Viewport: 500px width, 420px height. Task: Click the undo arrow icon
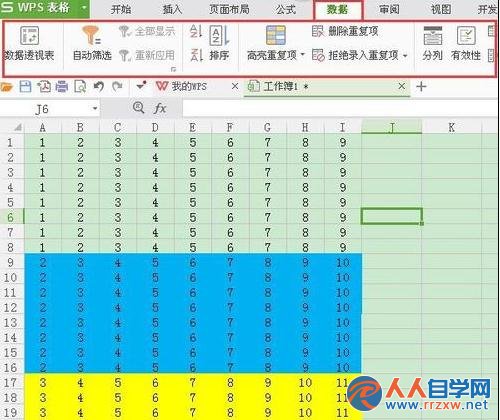(x=99, y=87)
